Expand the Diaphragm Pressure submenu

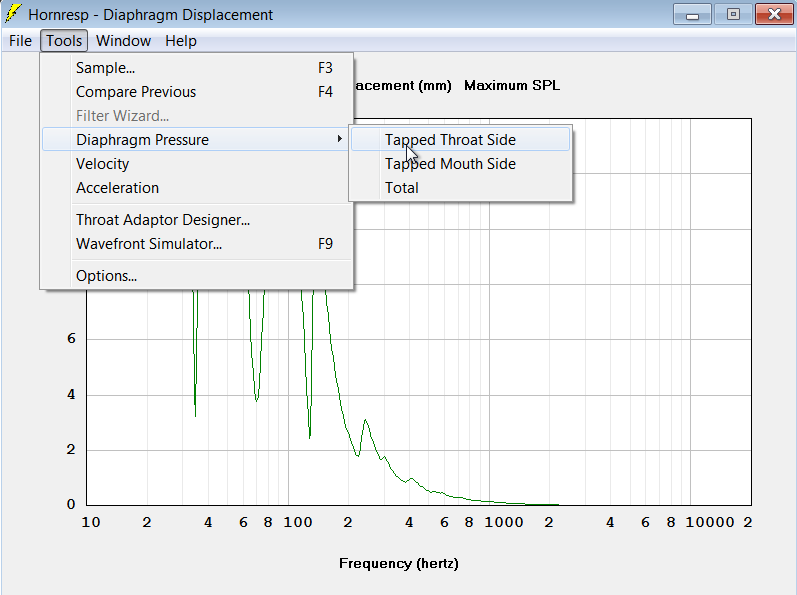click(x=197, y=139)
